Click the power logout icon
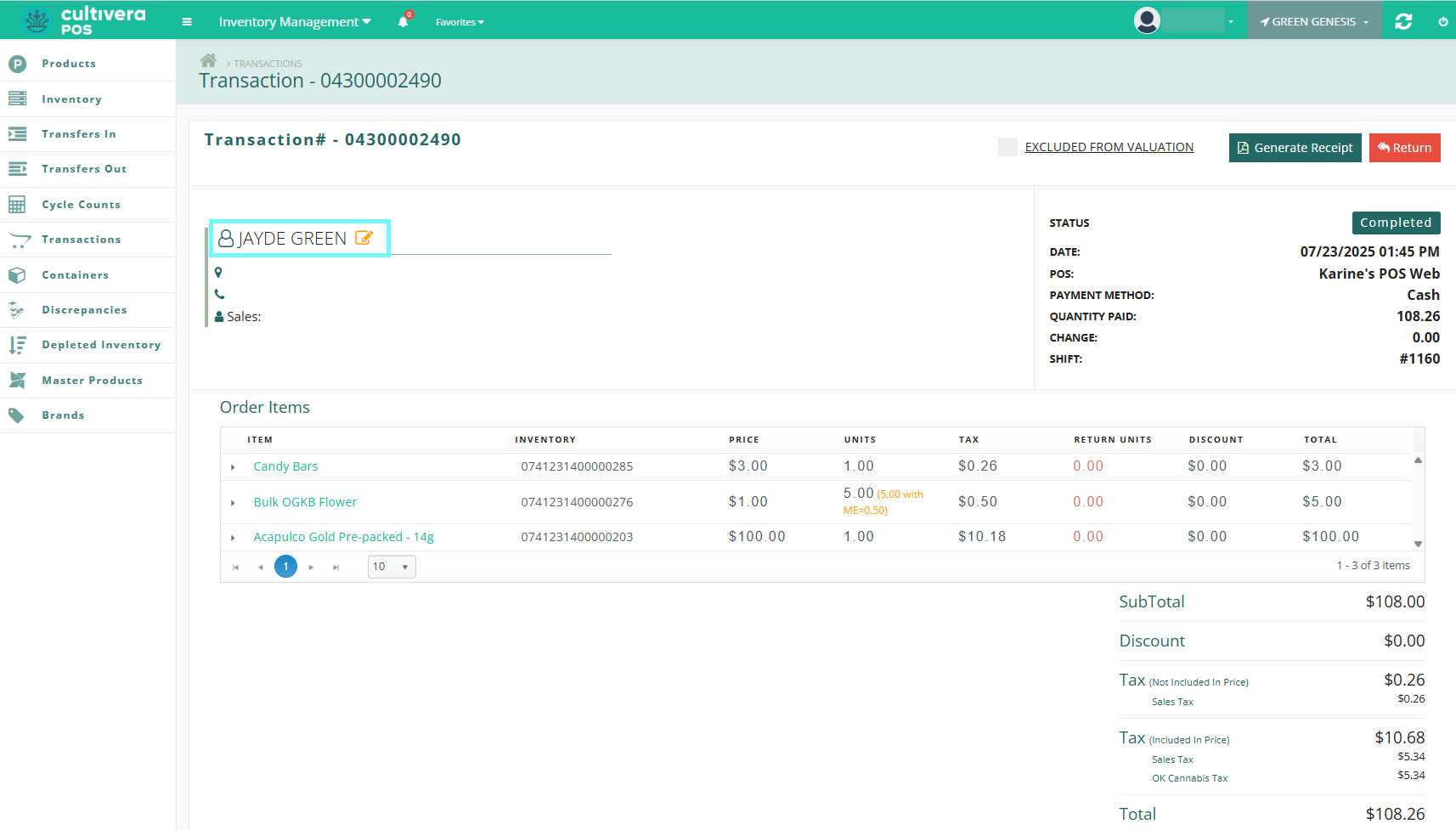Viewport: 1456px width, 830px height. click(1443, 22)
